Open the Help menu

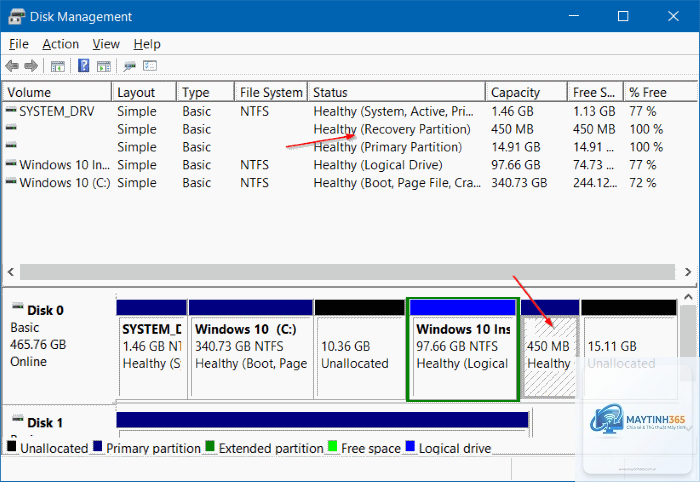[x=147, y=44]
